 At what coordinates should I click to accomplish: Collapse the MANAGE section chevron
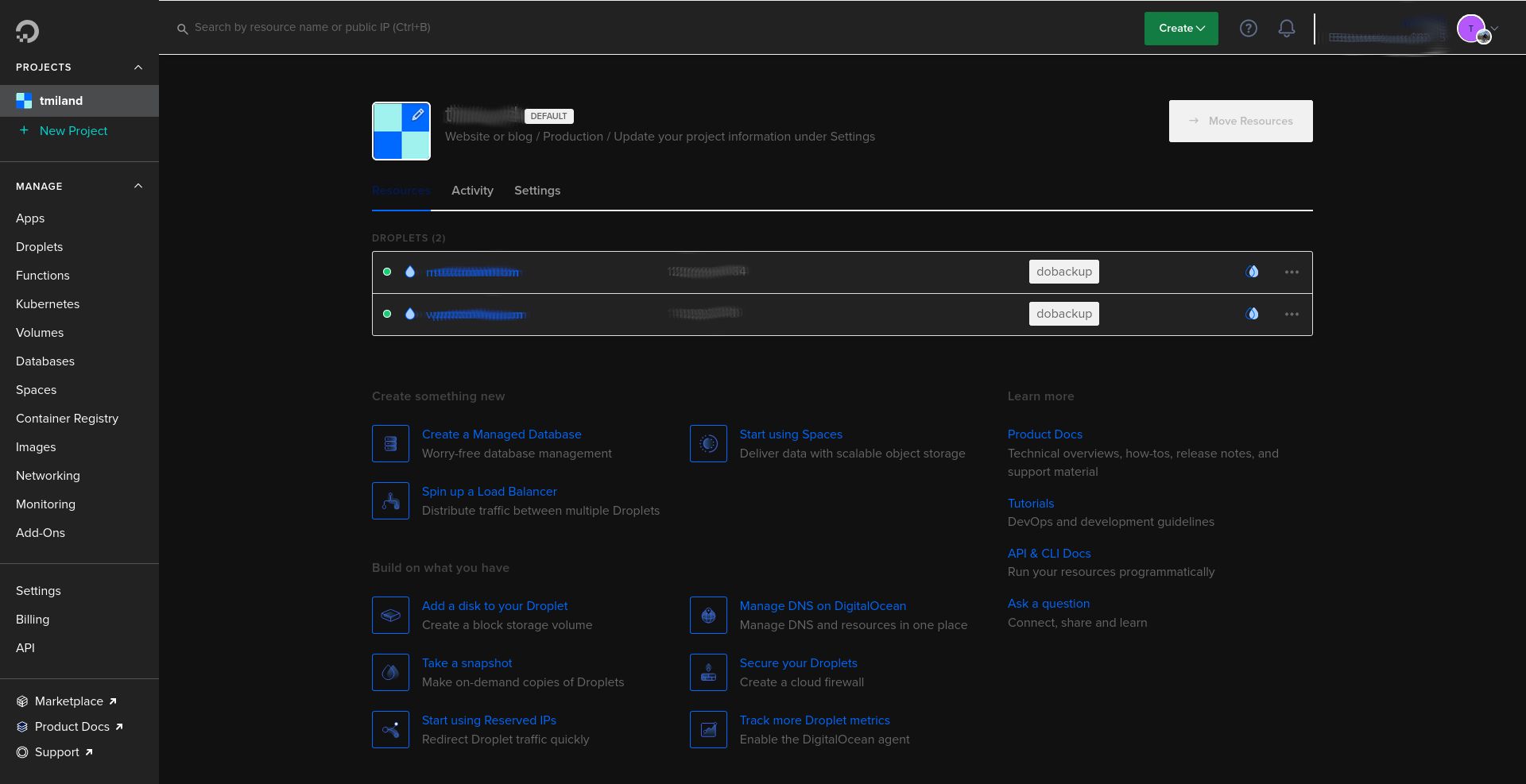138,186
